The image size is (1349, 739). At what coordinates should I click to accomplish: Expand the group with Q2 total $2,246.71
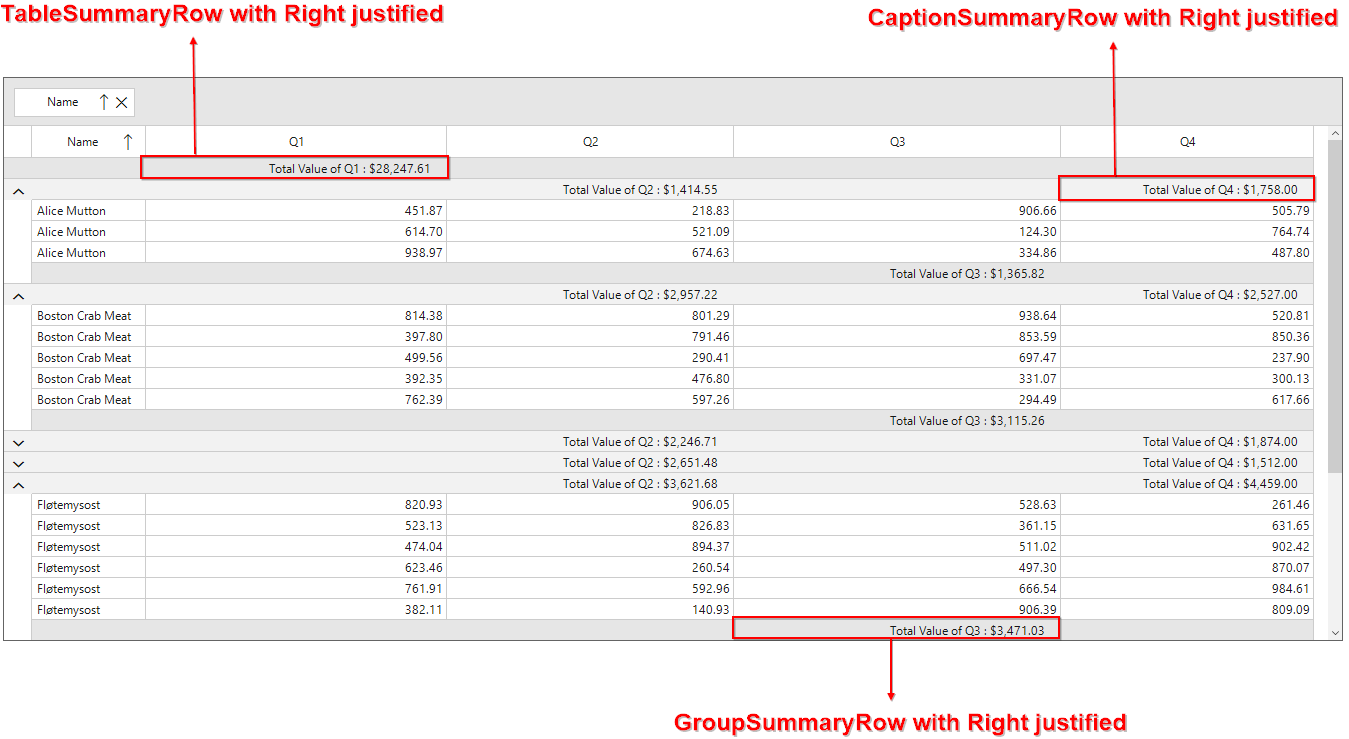[18, 442]
